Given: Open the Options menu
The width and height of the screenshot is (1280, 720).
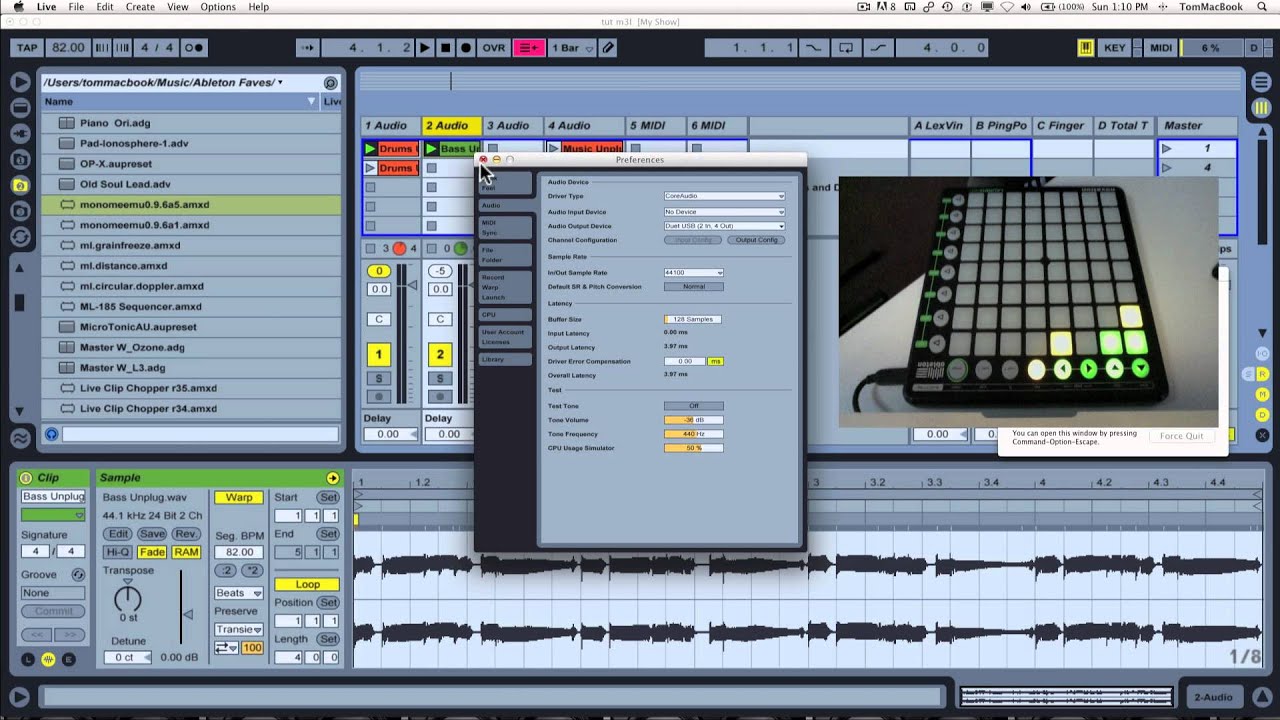Looking at the screenshot, I should pos(218,7).
